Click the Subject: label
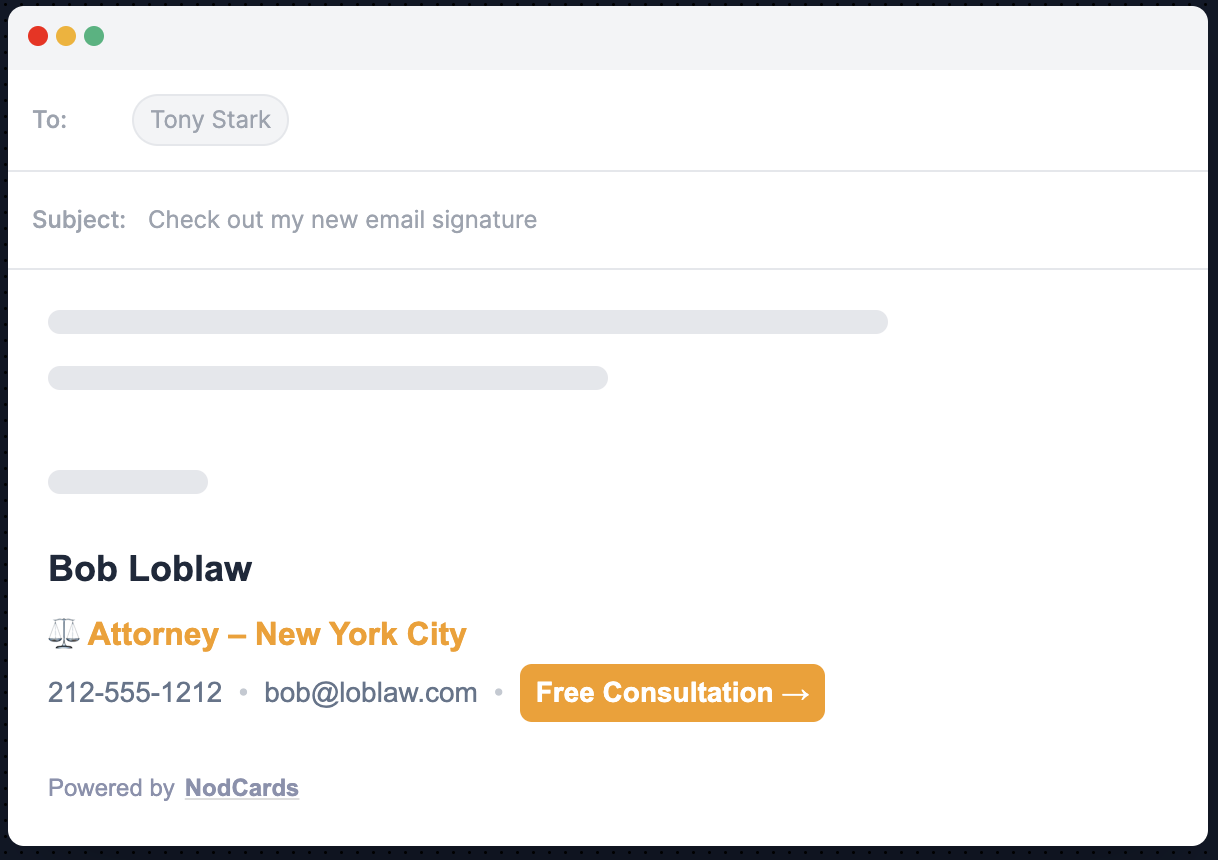 click(x=80, y=220)
